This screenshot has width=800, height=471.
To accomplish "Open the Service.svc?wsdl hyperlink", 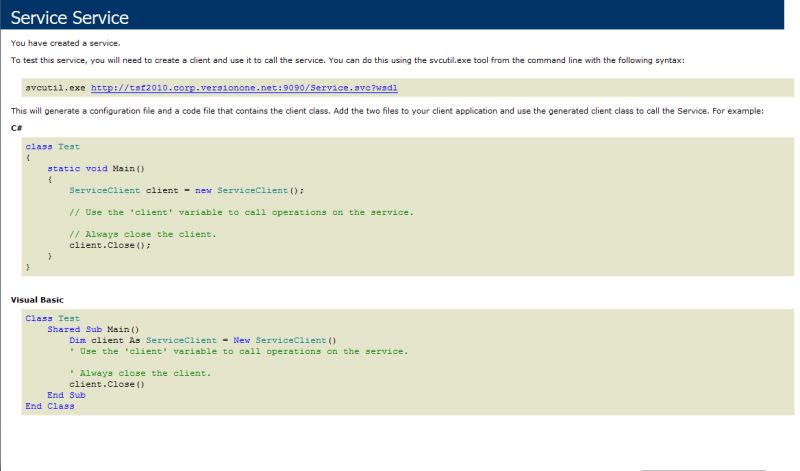I will [x=244, y=88].
